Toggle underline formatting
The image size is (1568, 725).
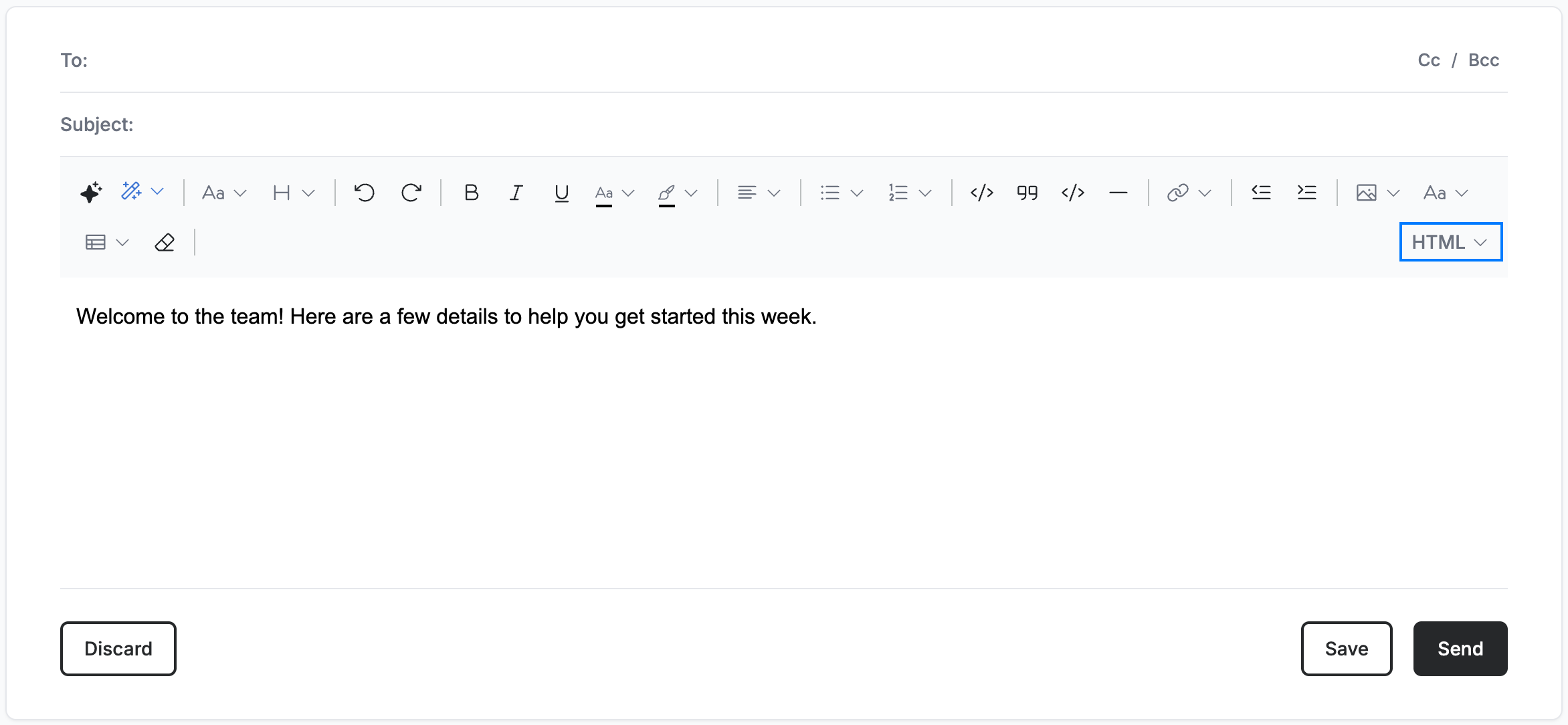tap(561, 193)
